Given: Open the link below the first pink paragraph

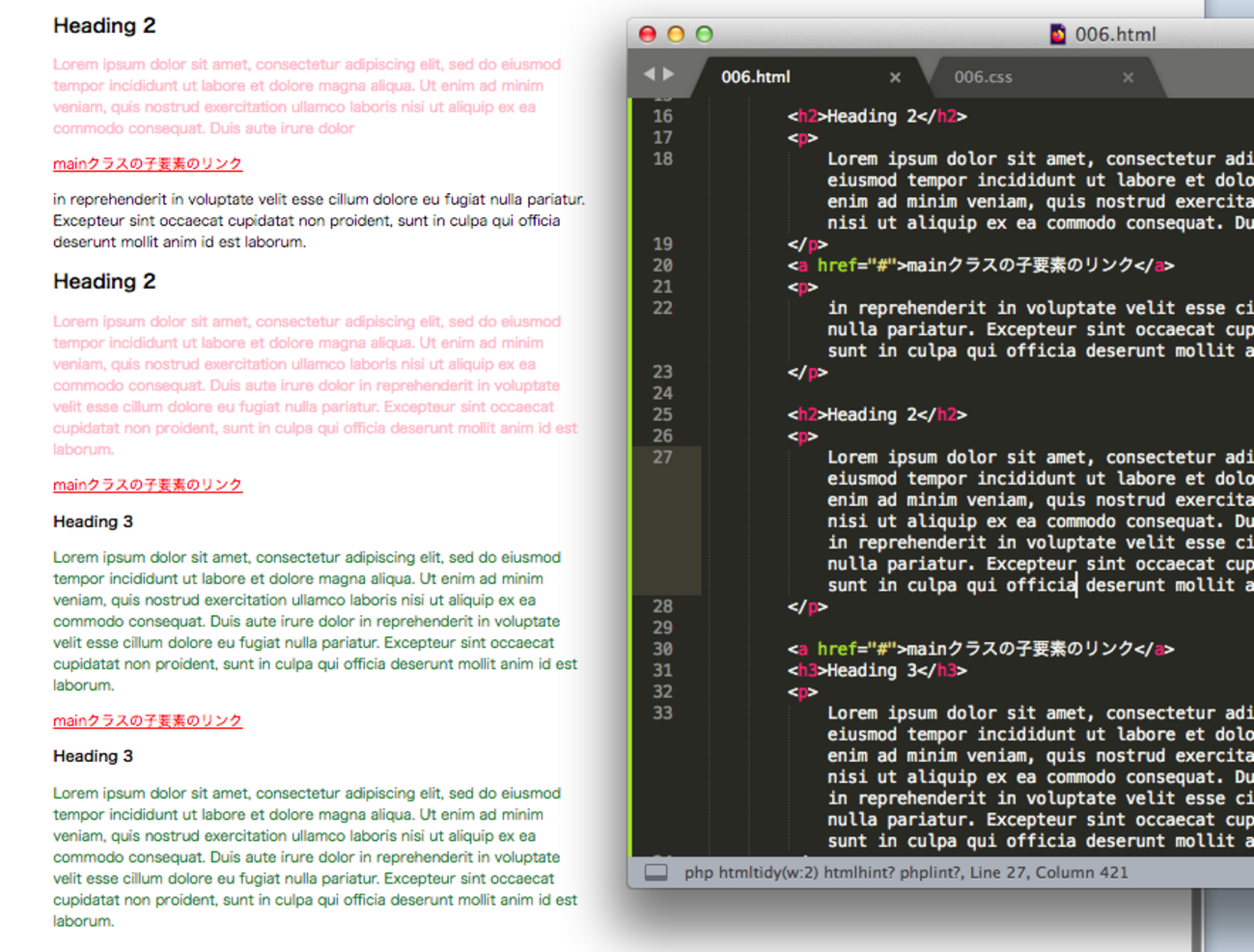Looking at the screenshot, I should click(x=147, y=164).
